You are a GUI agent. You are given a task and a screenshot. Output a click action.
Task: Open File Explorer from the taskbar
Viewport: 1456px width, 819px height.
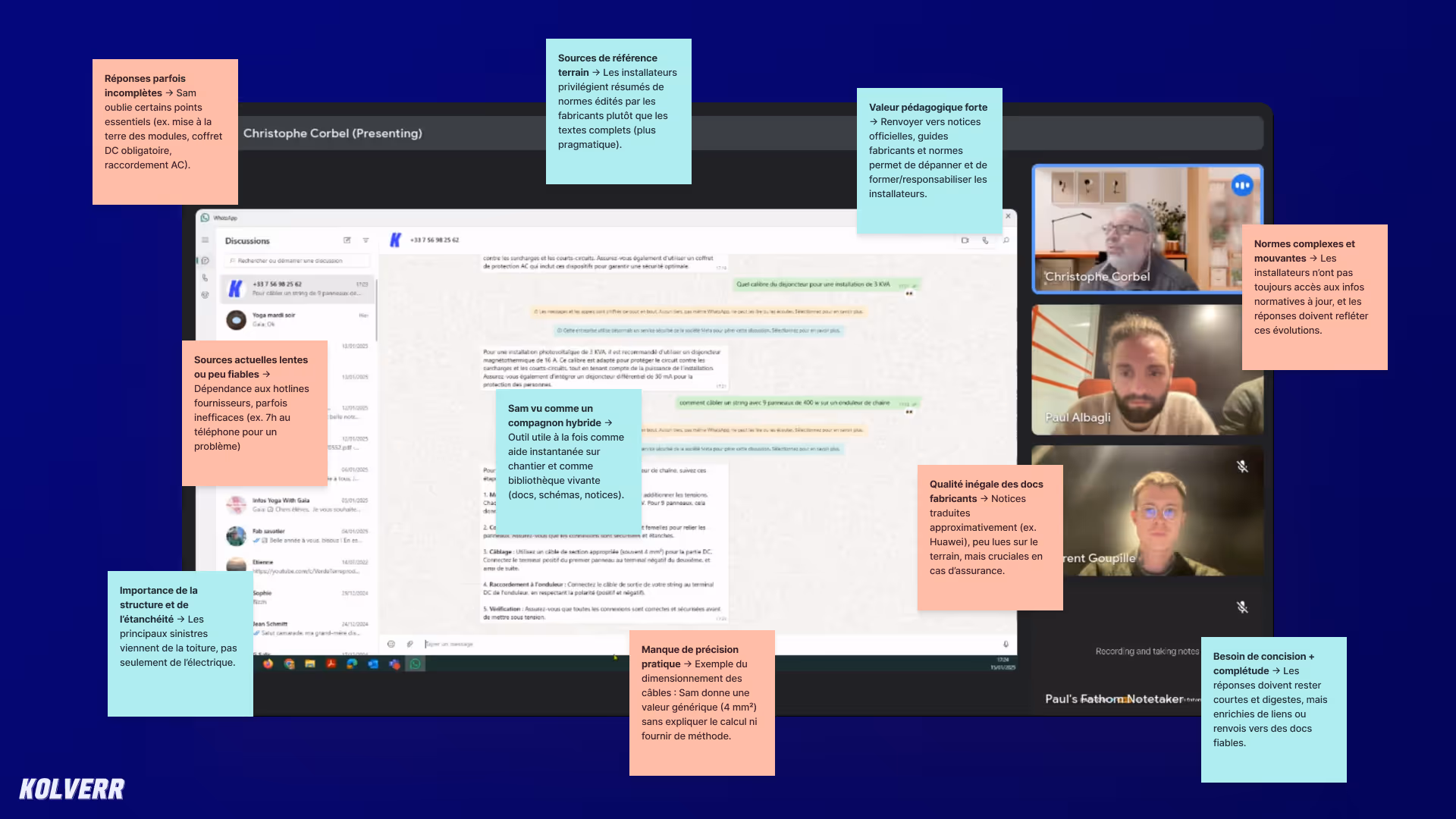(x=310, y=664)
